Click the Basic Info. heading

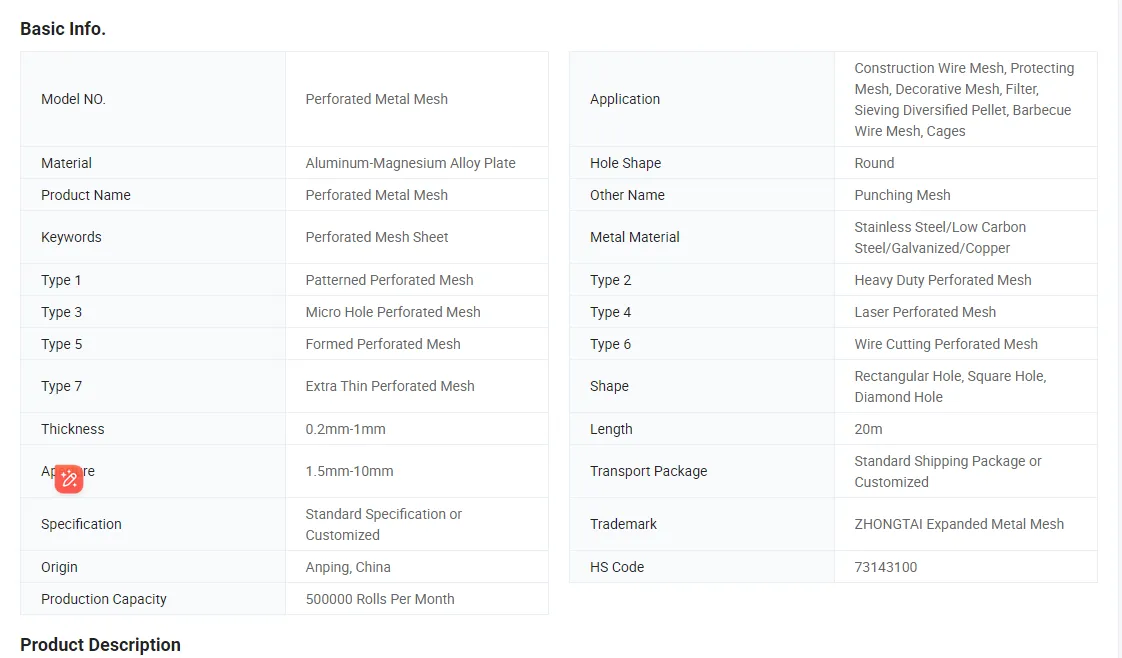63,29
